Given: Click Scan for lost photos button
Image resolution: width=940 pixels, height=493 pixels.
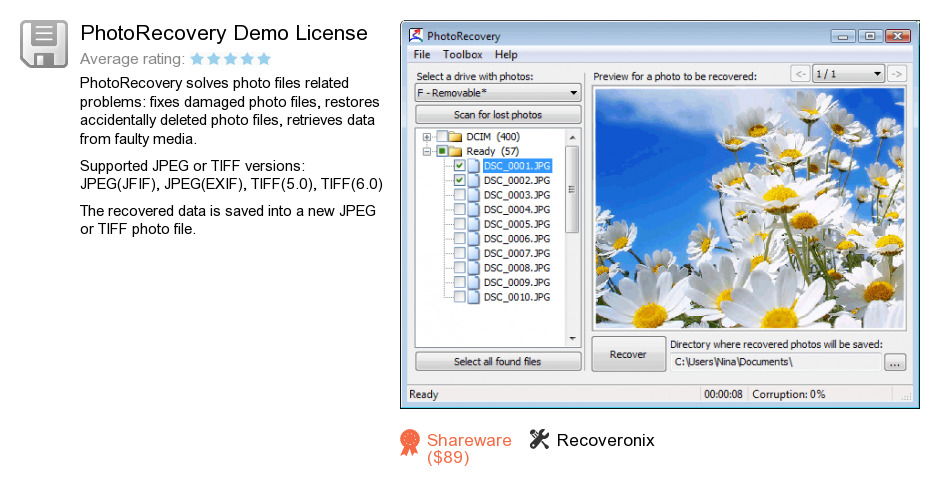Looking at the screenshot, I should click(x=498, y=115).
